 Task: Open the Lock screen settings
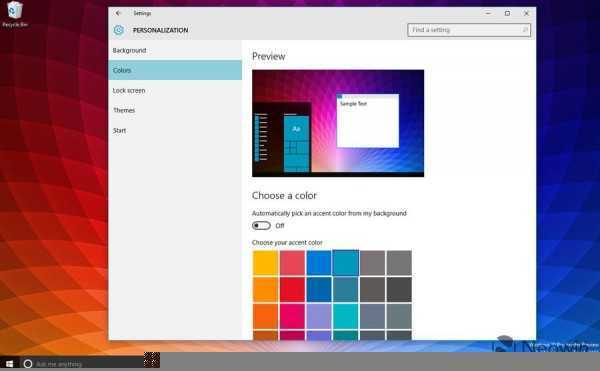click(x=175, y=90)
